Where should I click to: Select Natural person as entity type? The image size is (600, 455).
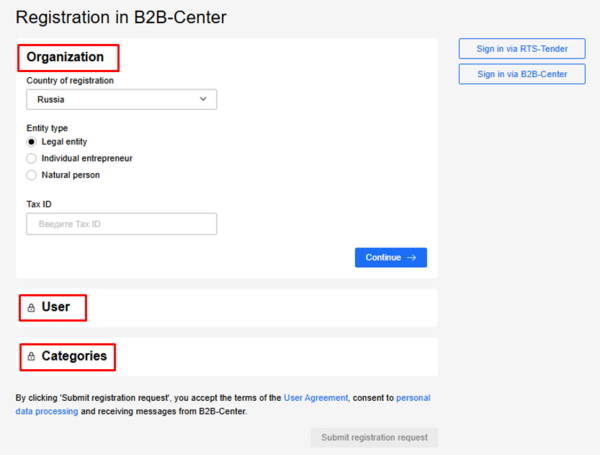pos(32,175)
